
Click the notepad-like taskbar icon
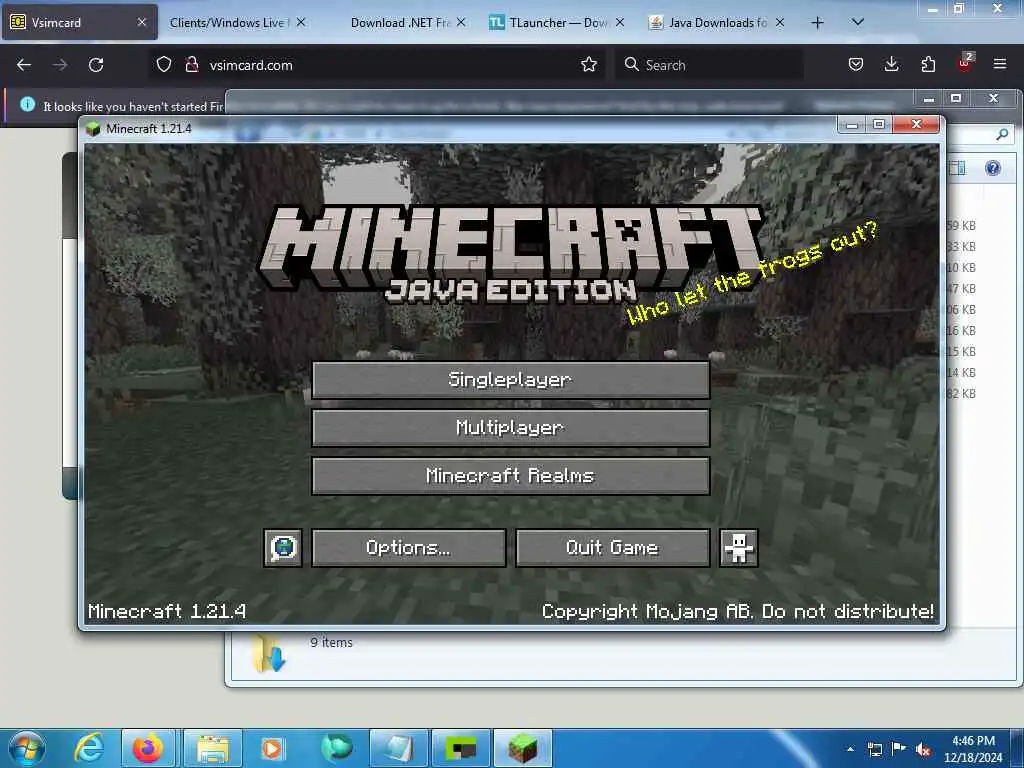[398, 748]
